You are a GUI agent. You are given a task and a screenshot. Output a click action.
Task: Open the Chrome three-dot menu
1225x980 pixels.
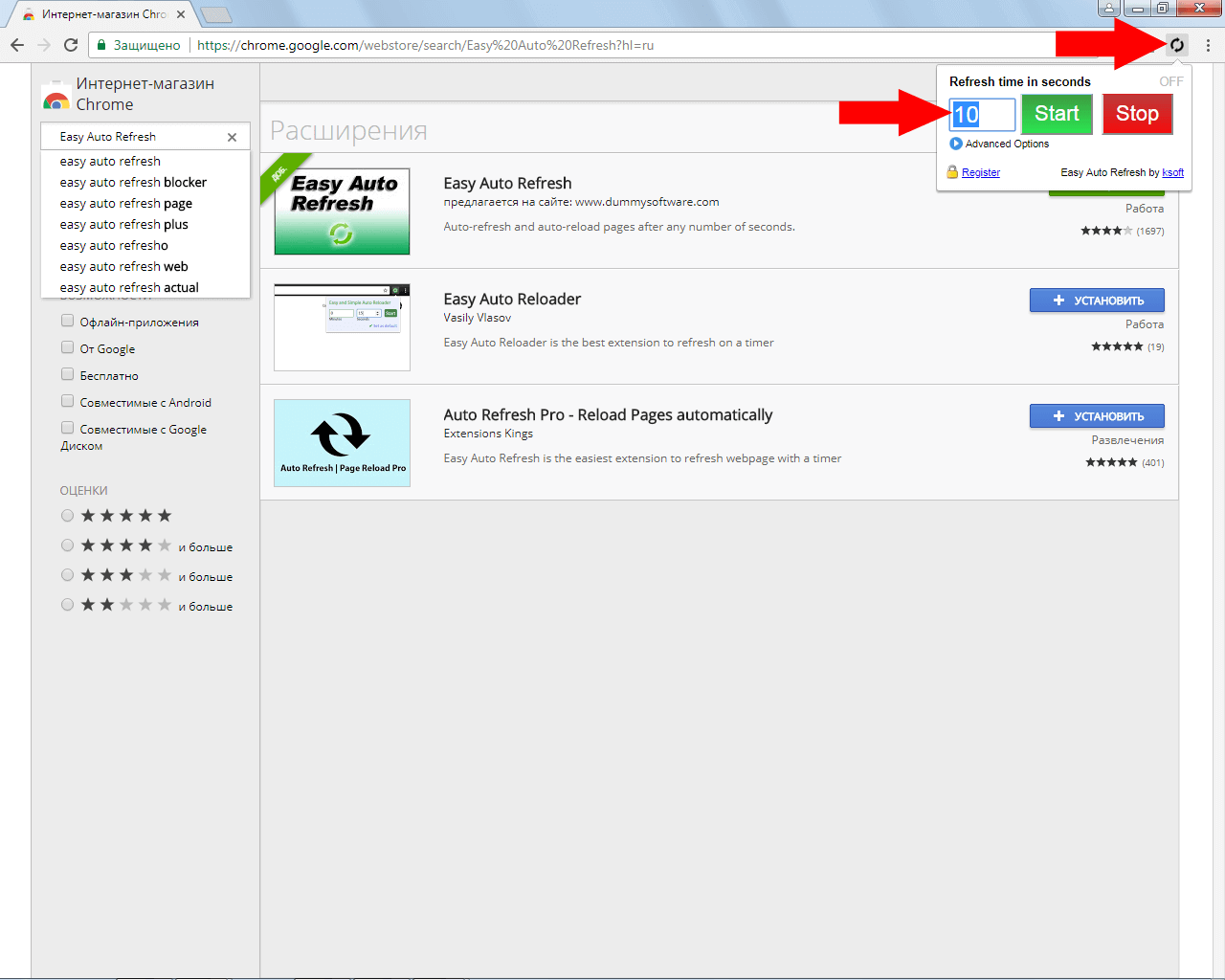[x=1208, y=45]
